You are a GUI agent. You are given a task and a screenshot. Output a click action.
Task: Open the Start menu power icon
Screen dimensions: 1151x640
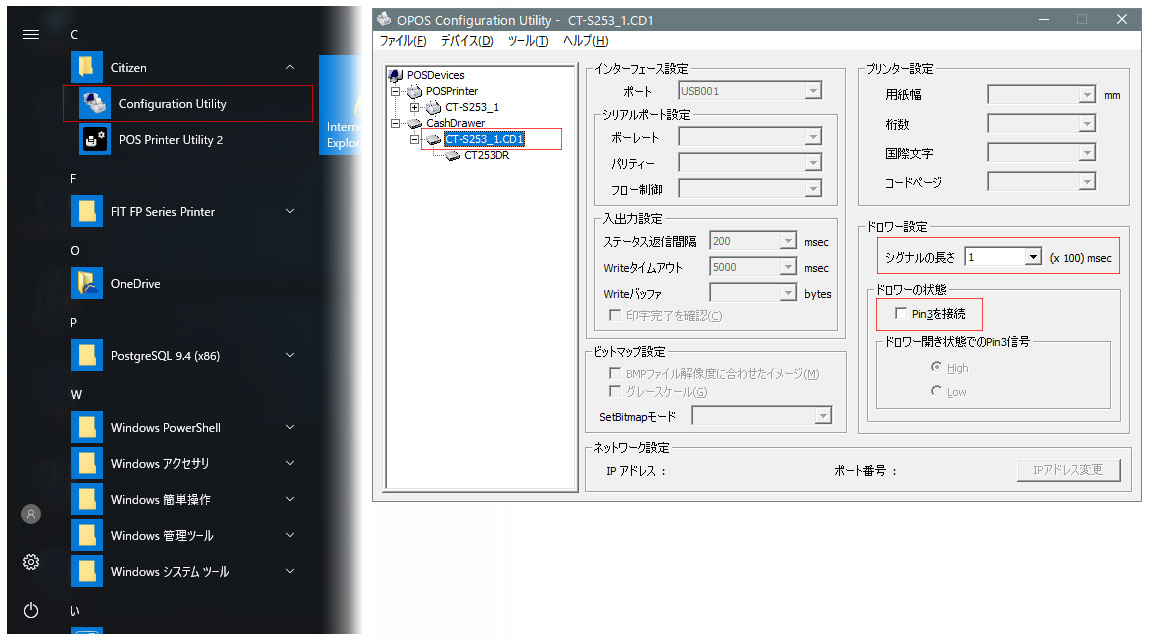[31, 610]
